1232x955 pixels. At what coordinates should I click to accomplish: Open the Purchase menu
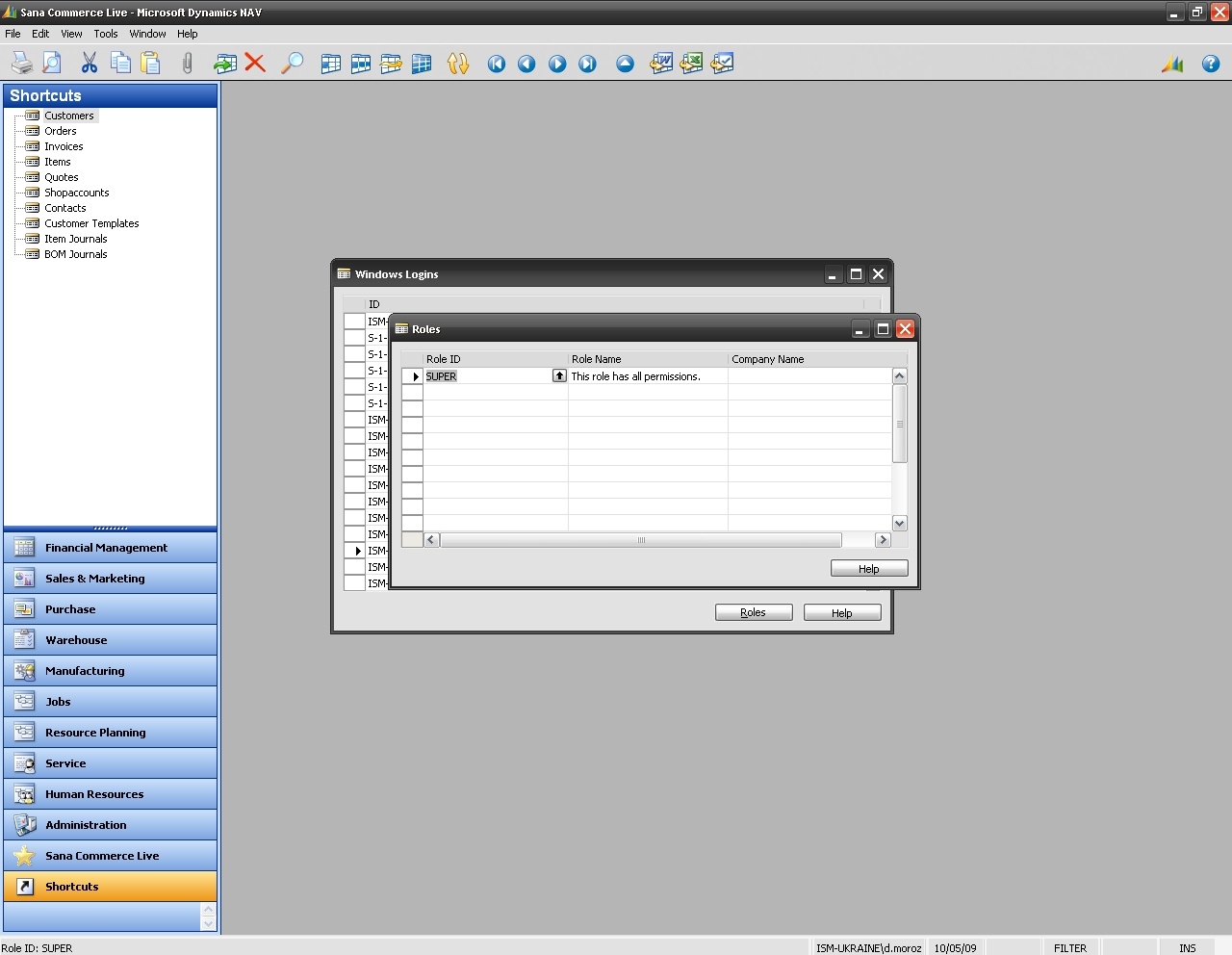coord(110,609)
